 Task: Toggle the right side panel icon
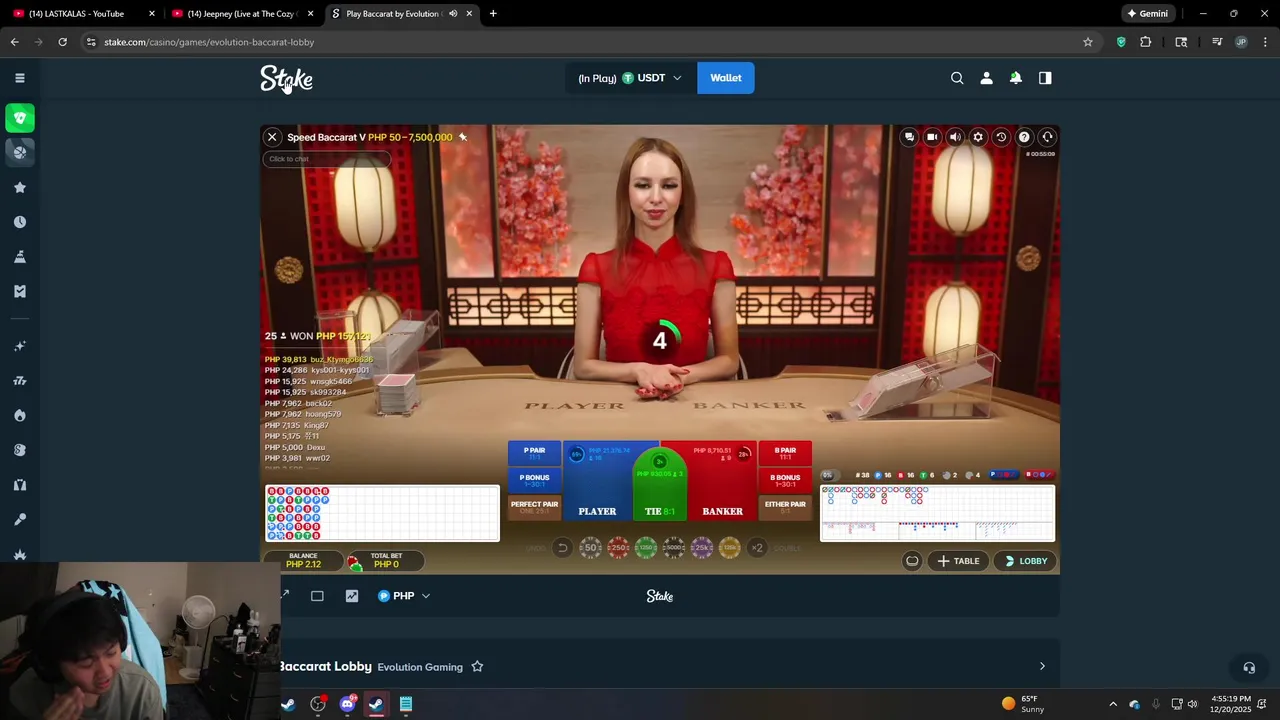click(1045, 78)
